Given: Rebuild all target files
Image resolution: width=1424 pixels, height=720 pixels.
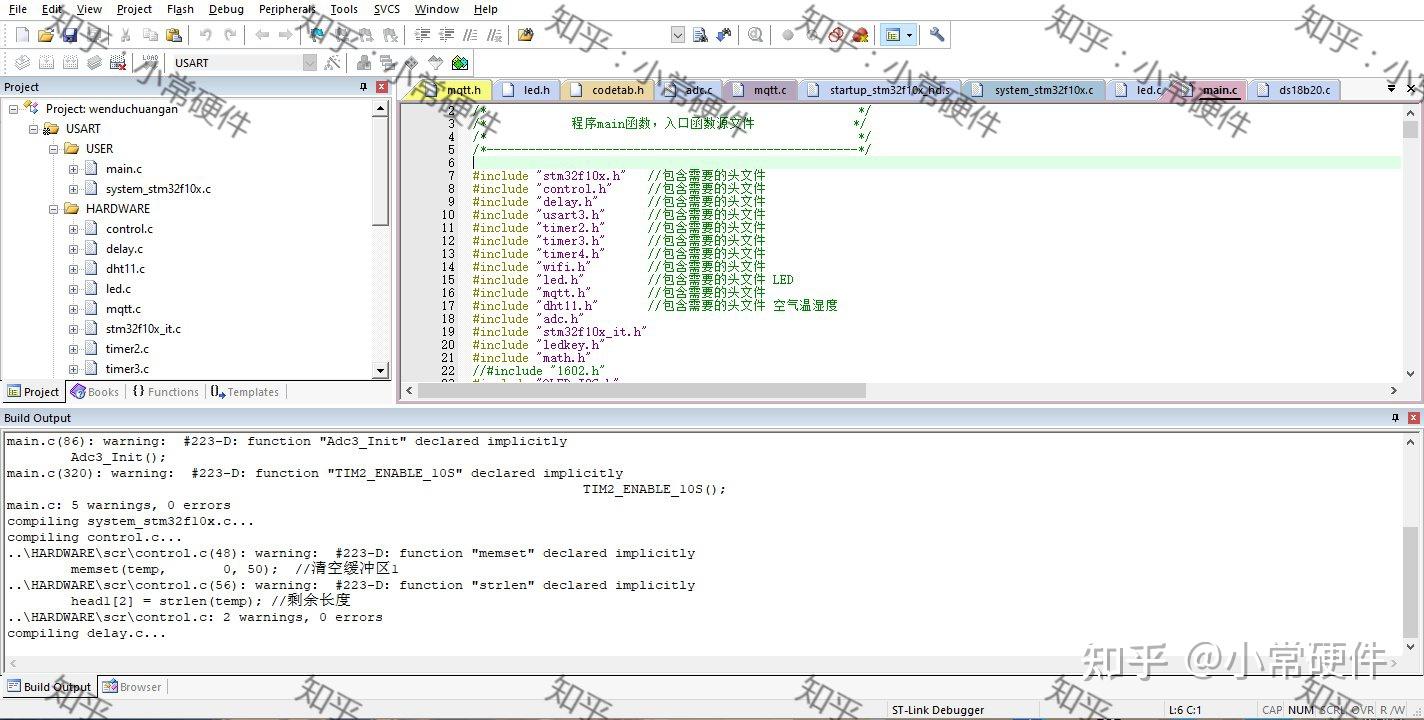Looking at the screenshot, I should tap(69, 61).
